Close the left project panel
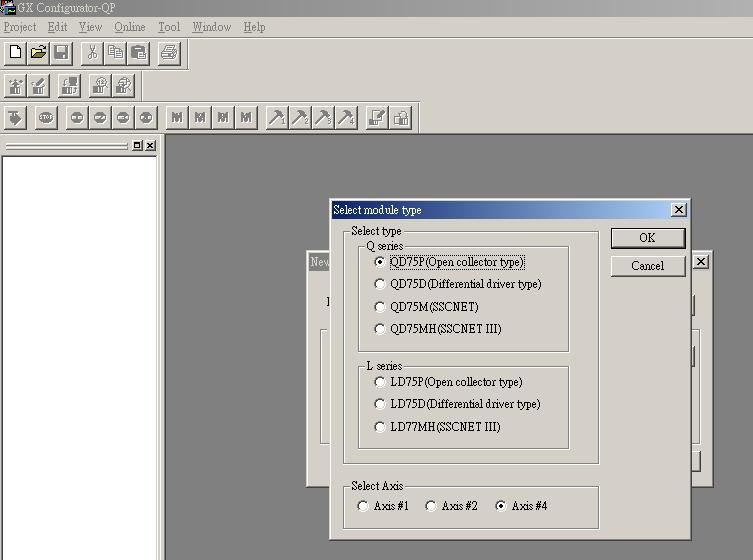The image size is (753, 560). (x=150, y=146)
